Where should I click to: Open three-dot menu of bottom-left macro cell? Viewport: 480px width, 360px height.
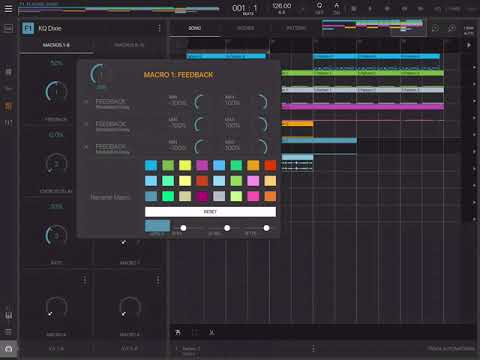pyautogui.click(x=84, y=281)
